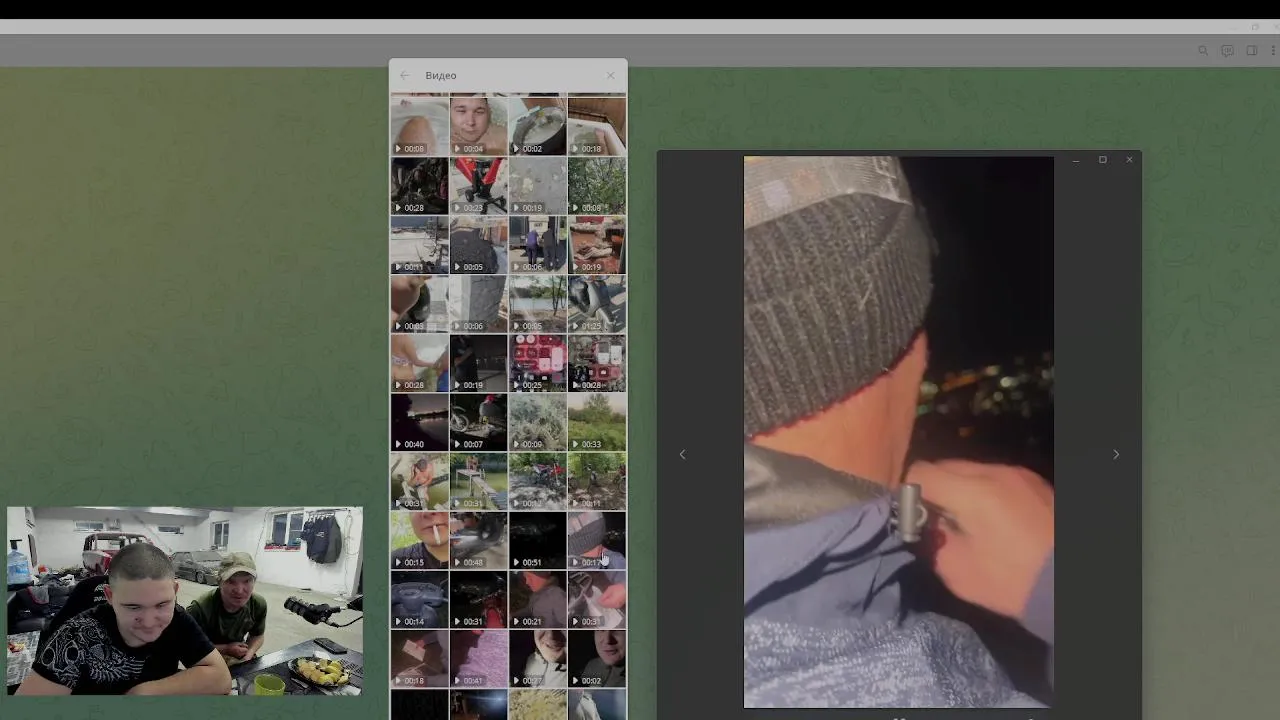The image size is (1280, 720).
Task: Maximize the media viewer window
Action: [x=1103, y=160]
